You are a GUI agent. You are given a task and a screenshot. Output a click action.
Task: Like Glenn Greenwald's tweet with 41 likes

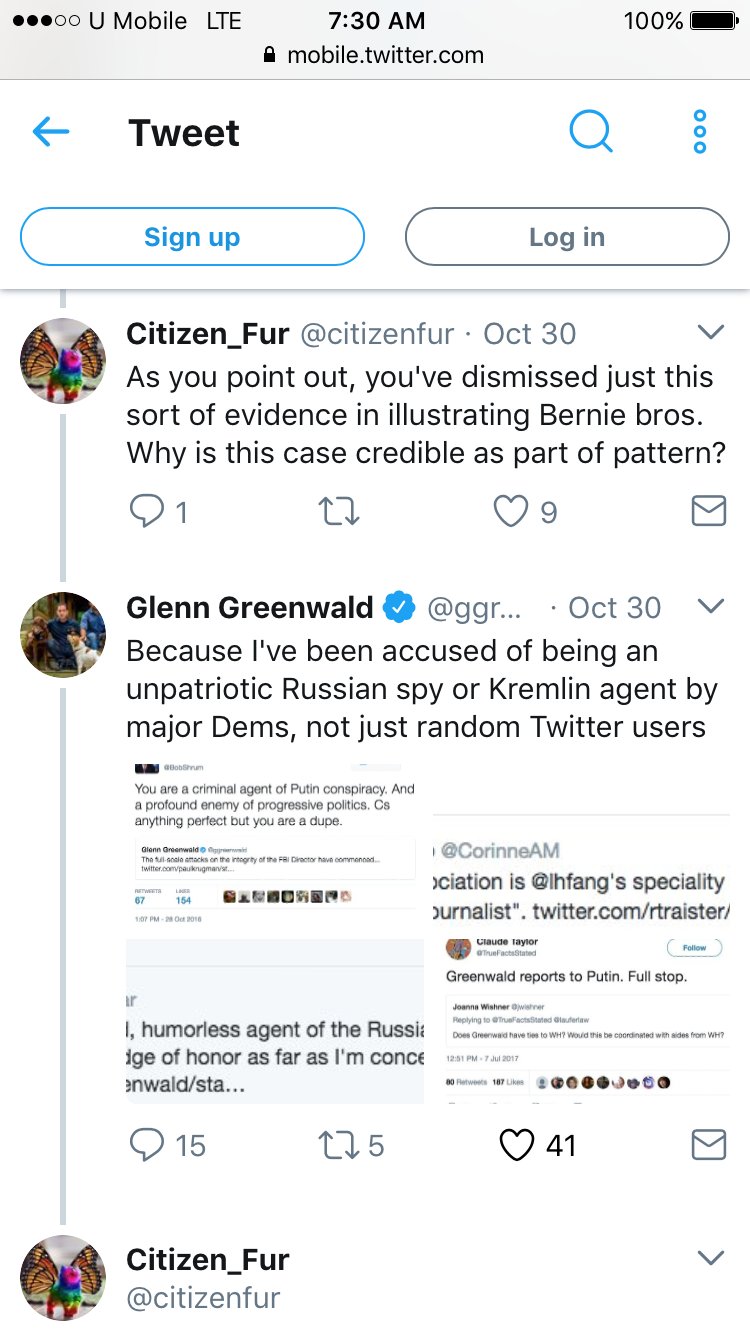516,1145
